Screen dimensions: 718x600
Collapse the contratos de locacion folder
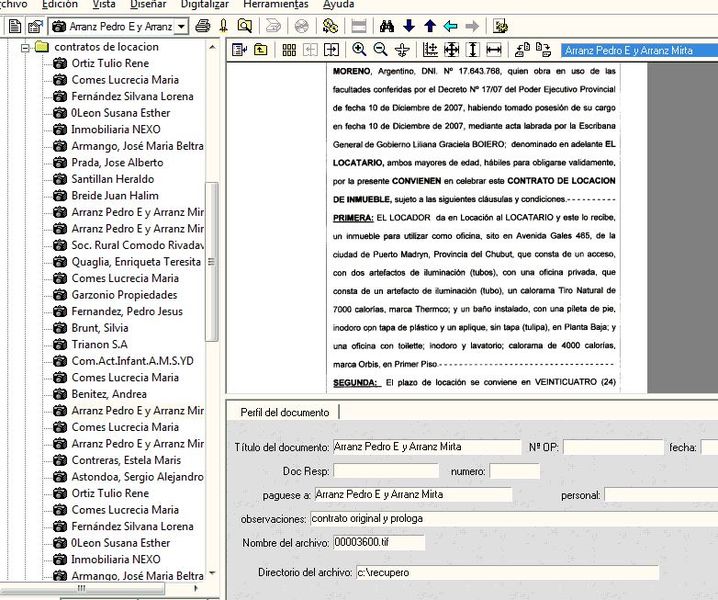pos(25,47)
